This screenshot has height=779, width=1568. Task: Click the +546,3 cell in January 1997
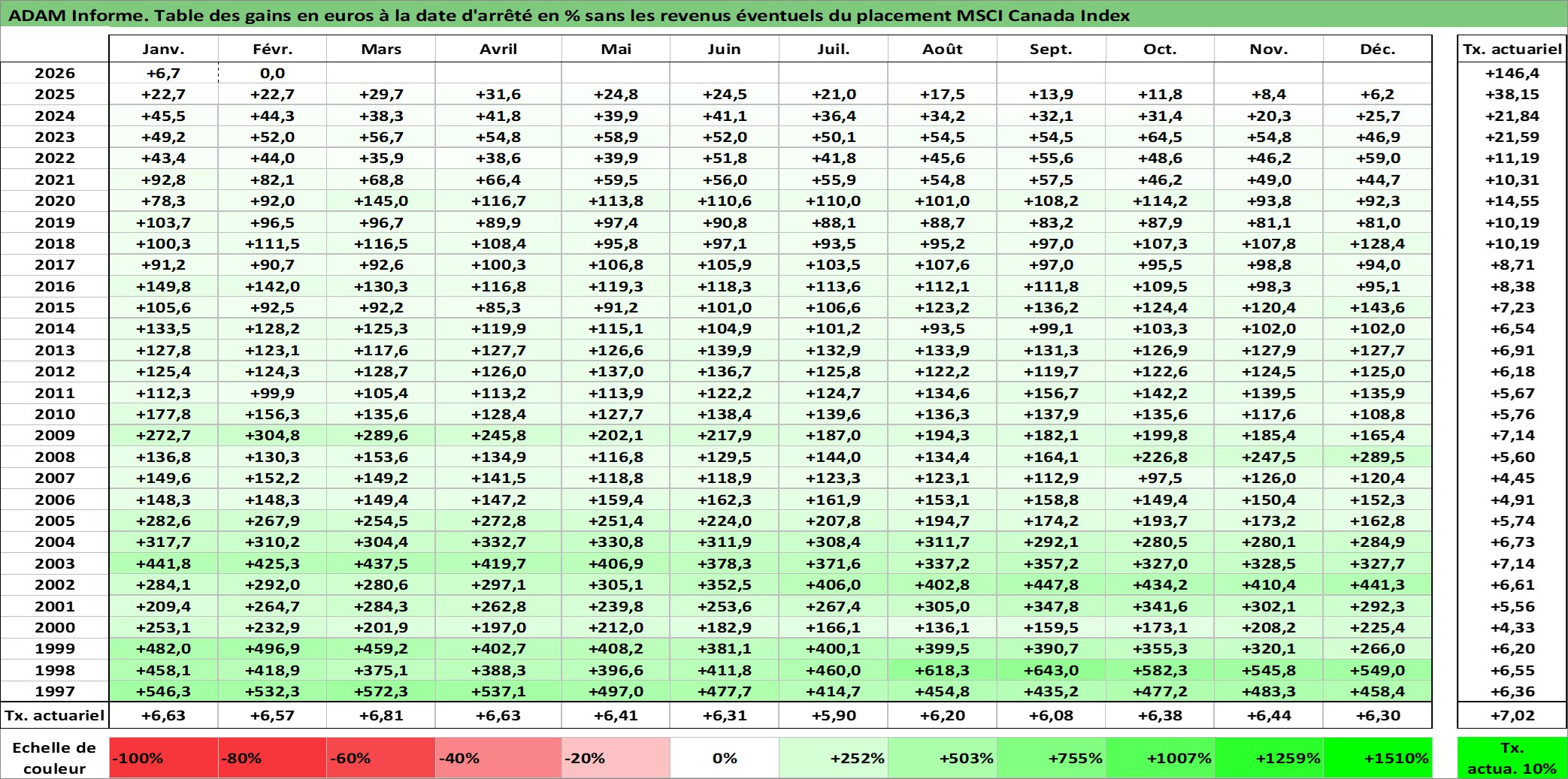click(x=164, y=691)
